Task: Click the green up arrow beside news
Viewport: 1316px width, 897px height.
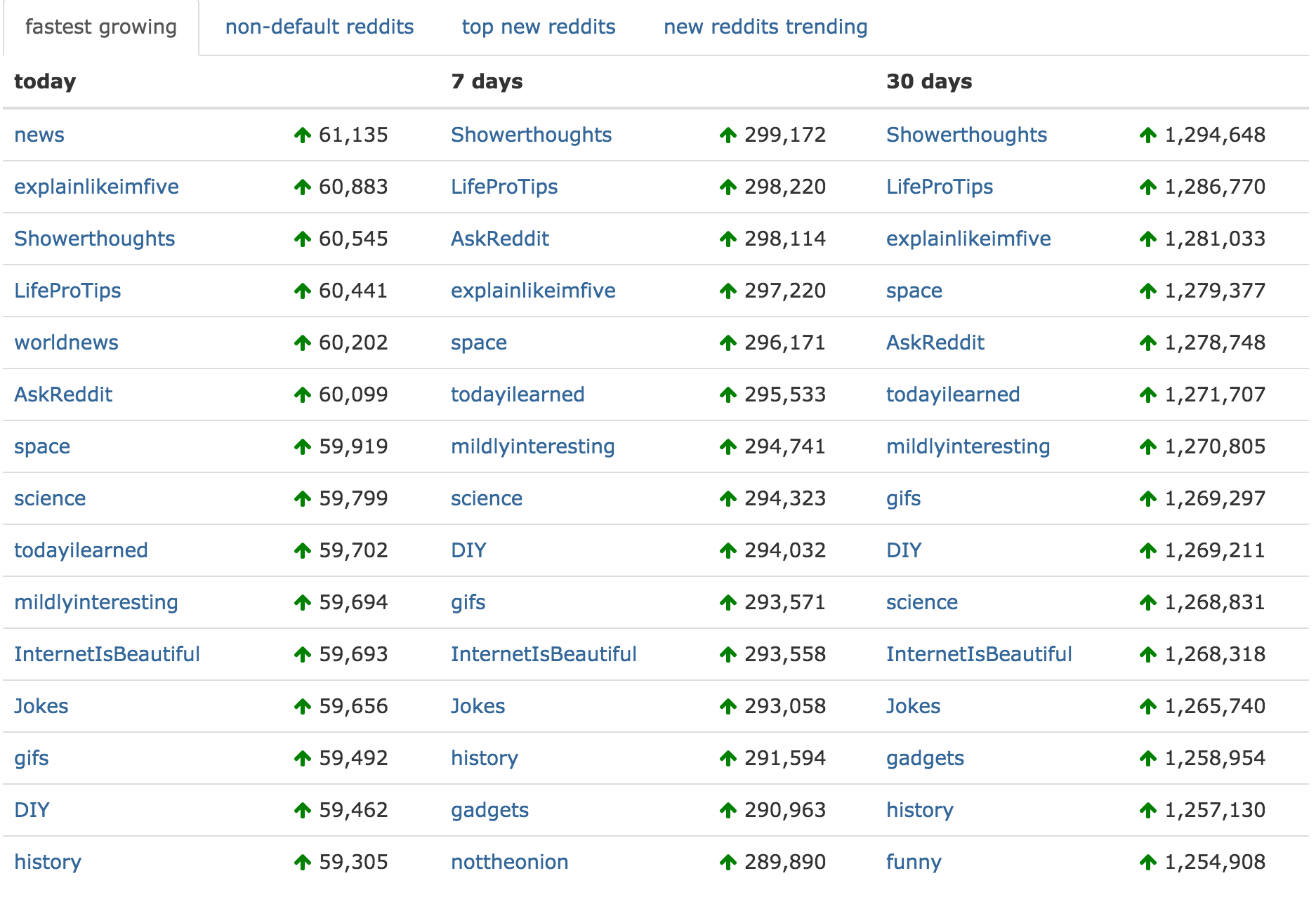Action: (x=303, y=135)
